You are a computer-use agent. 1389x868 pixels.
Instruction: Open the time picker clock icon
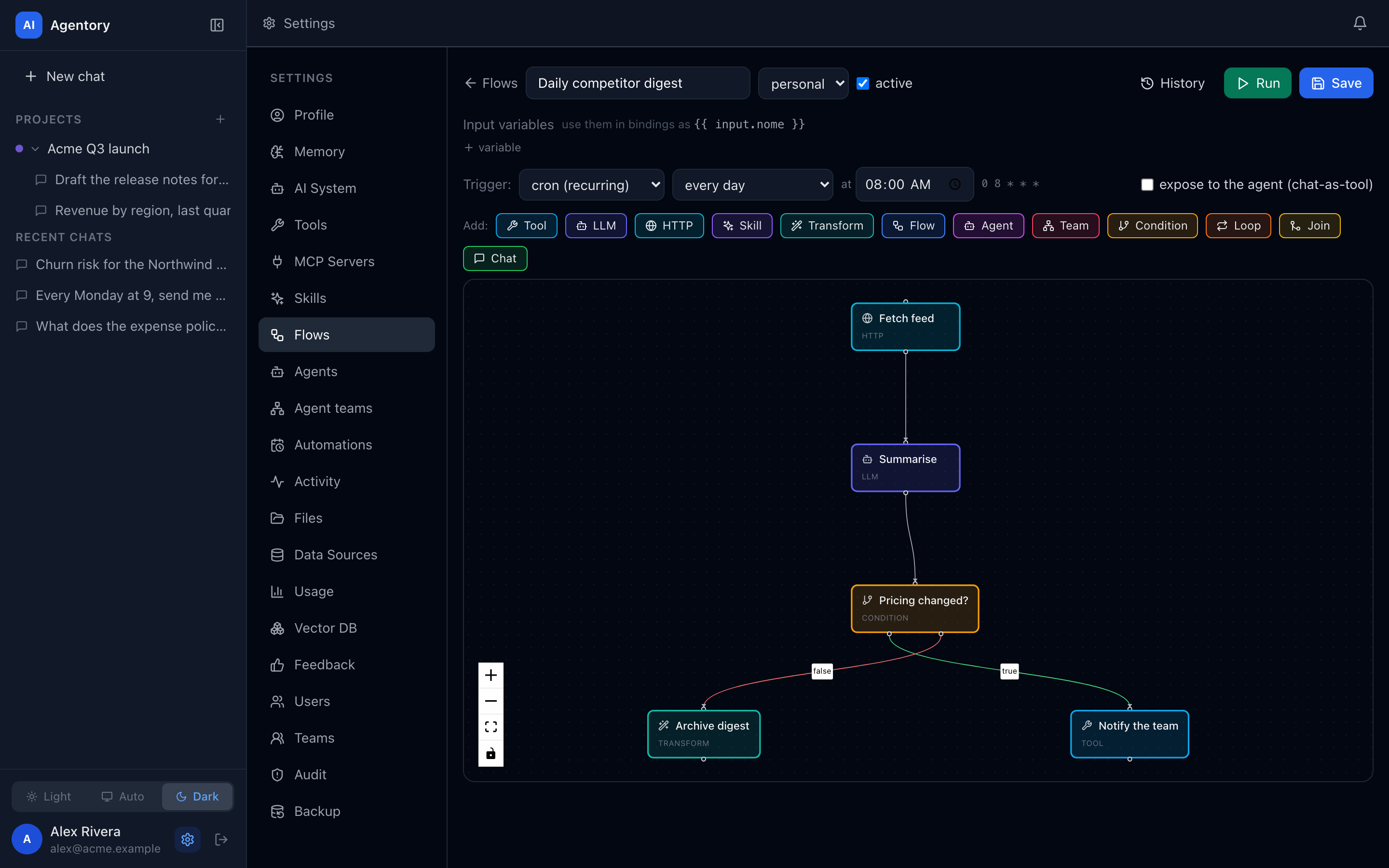coord(954,184)
